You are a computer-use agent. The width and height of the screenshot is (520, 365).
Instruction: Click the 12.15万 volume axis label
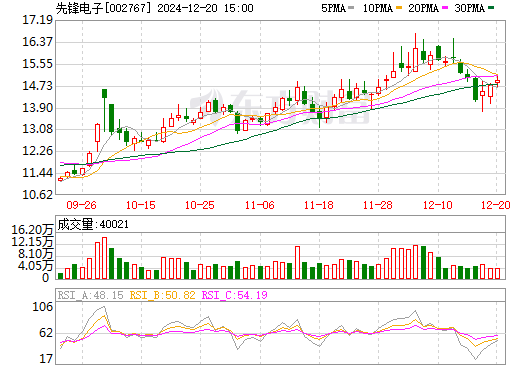(32, 242)
